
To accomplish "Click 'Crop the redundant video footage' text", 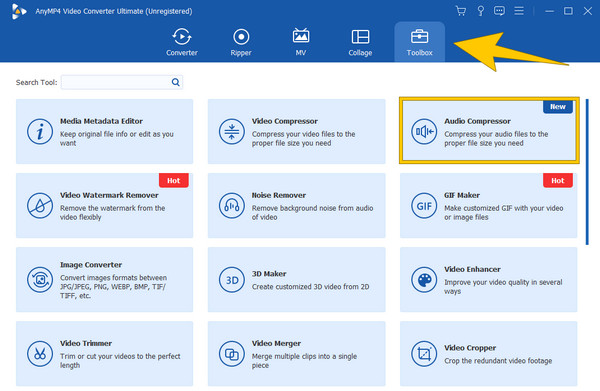I will (x=498, y=361).
